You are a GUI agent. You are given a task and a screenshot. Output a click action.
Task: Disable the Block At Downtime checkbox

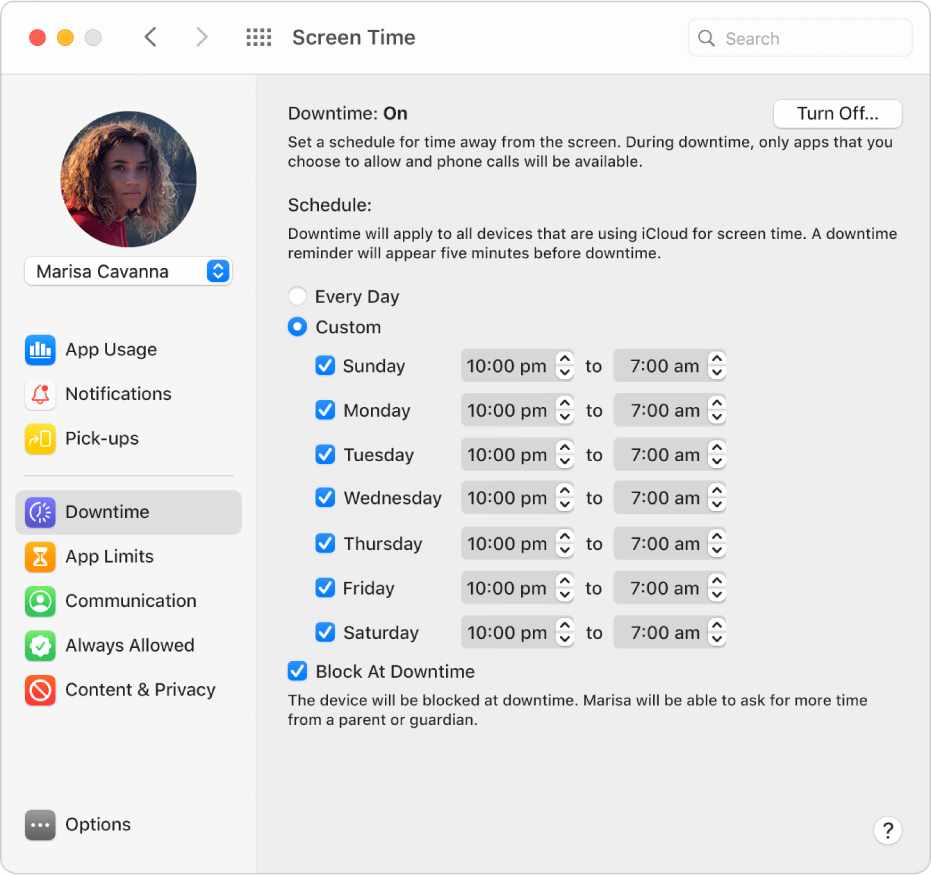pos(297,672)
